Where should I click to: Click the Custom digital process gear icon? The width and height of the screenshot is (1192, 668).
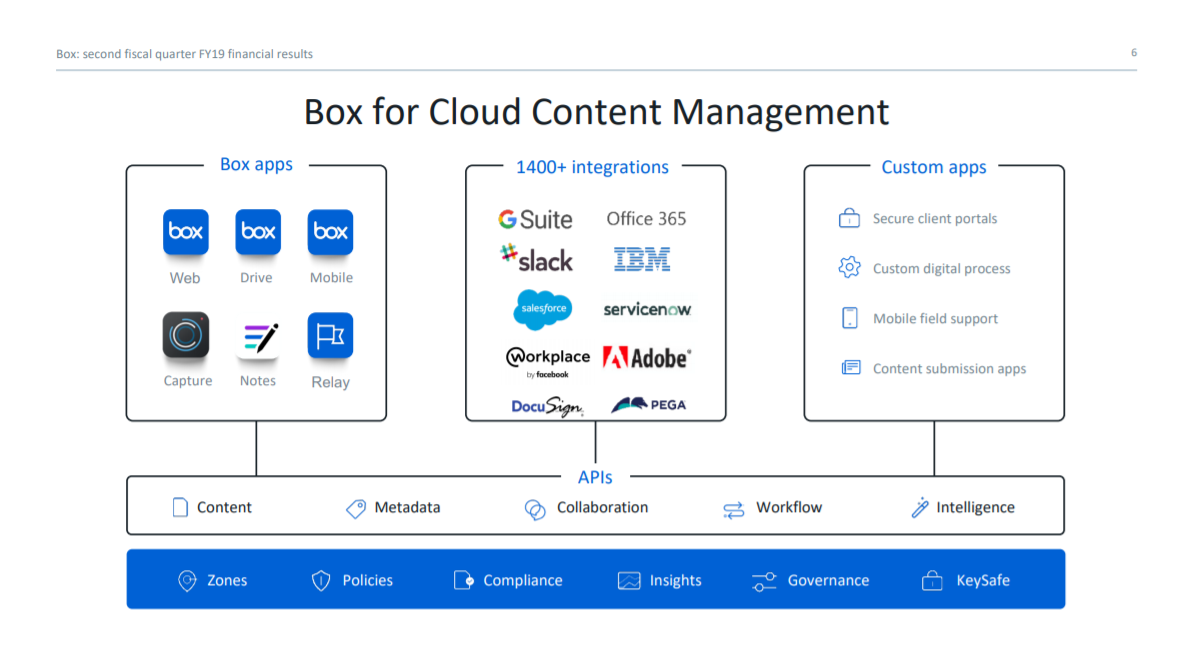pyautogui.click(x=849, y=268)
